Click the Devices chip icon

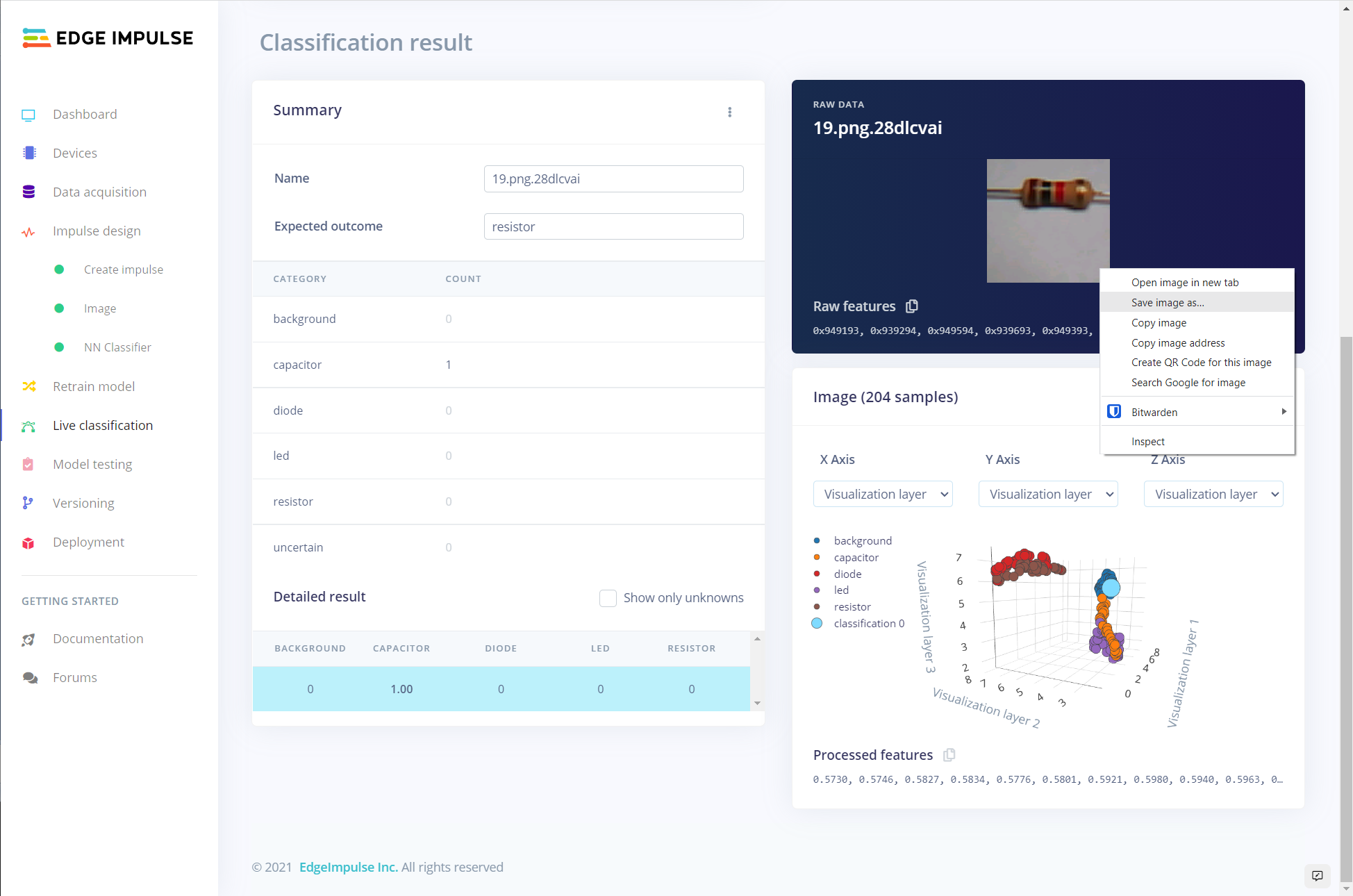point(28,153)
